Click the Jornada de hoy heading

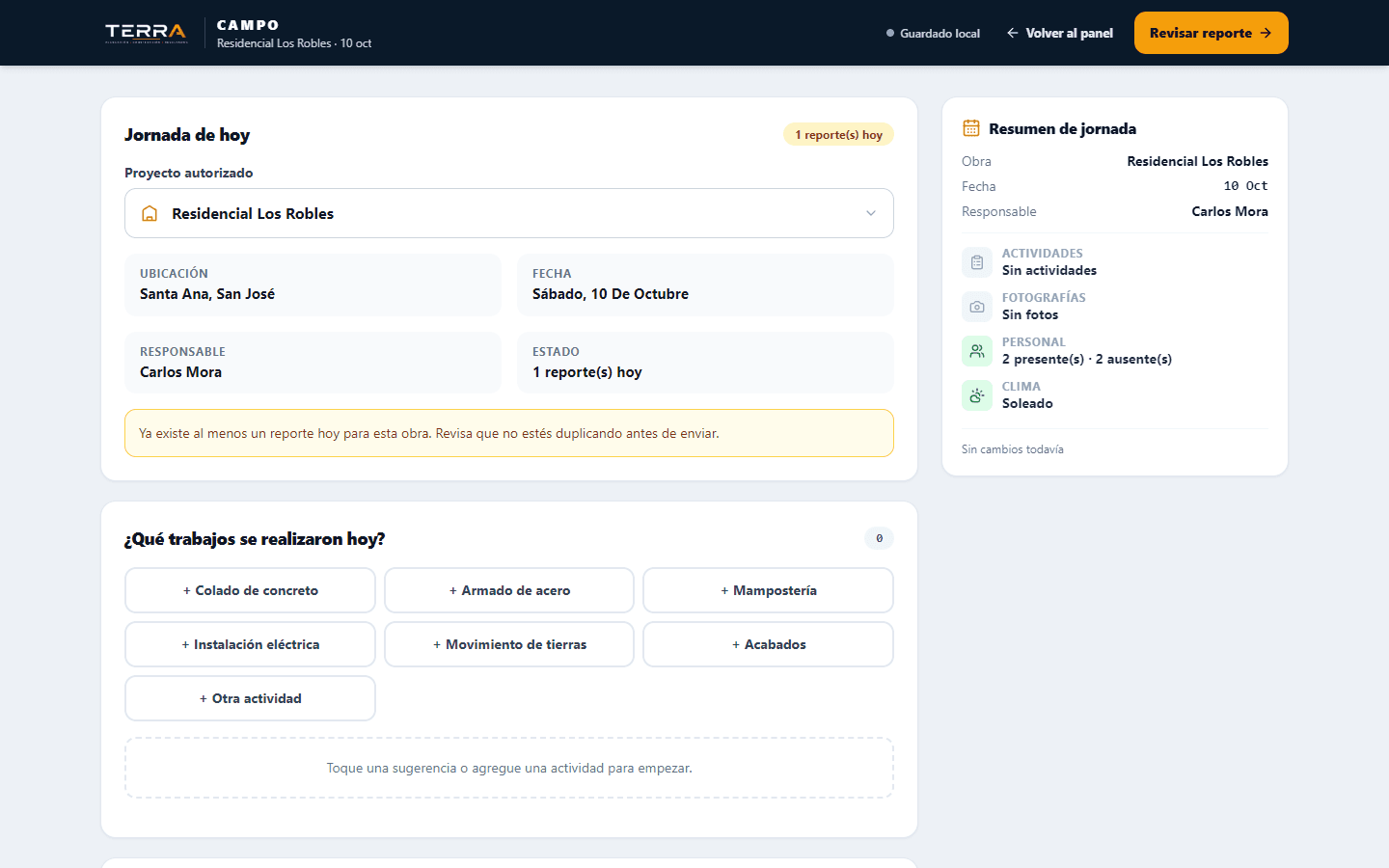coord(187,135)
